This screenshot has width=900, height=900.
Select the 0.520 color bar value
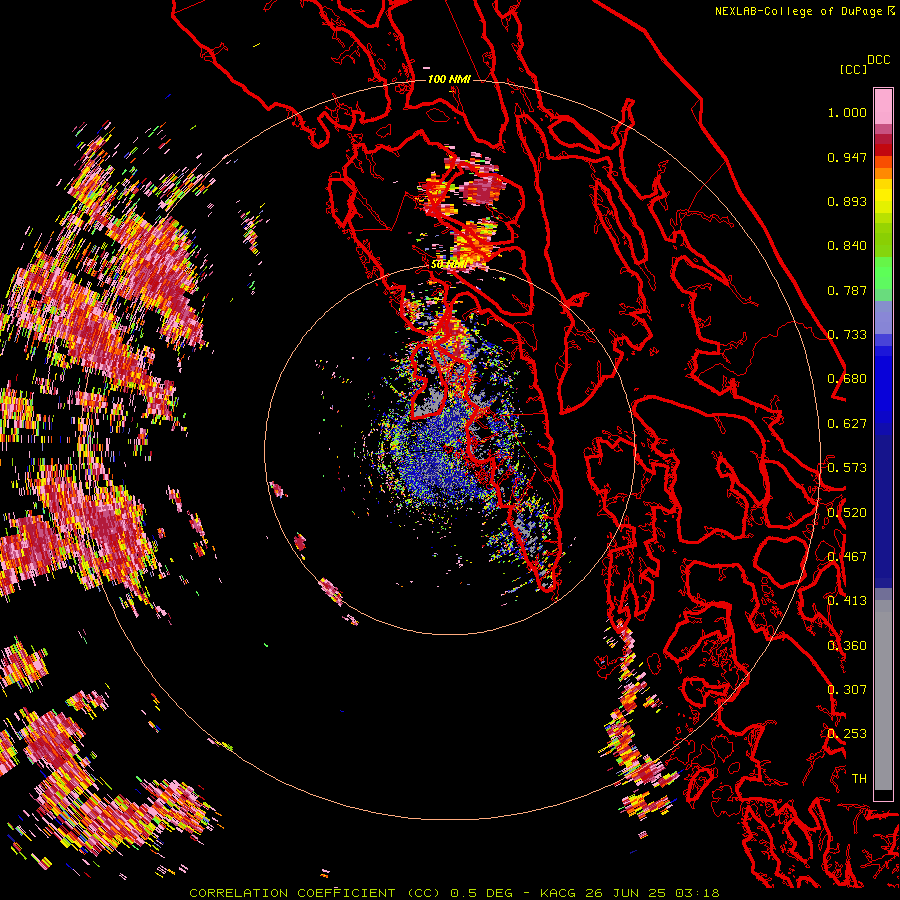(x=847, y=513)
